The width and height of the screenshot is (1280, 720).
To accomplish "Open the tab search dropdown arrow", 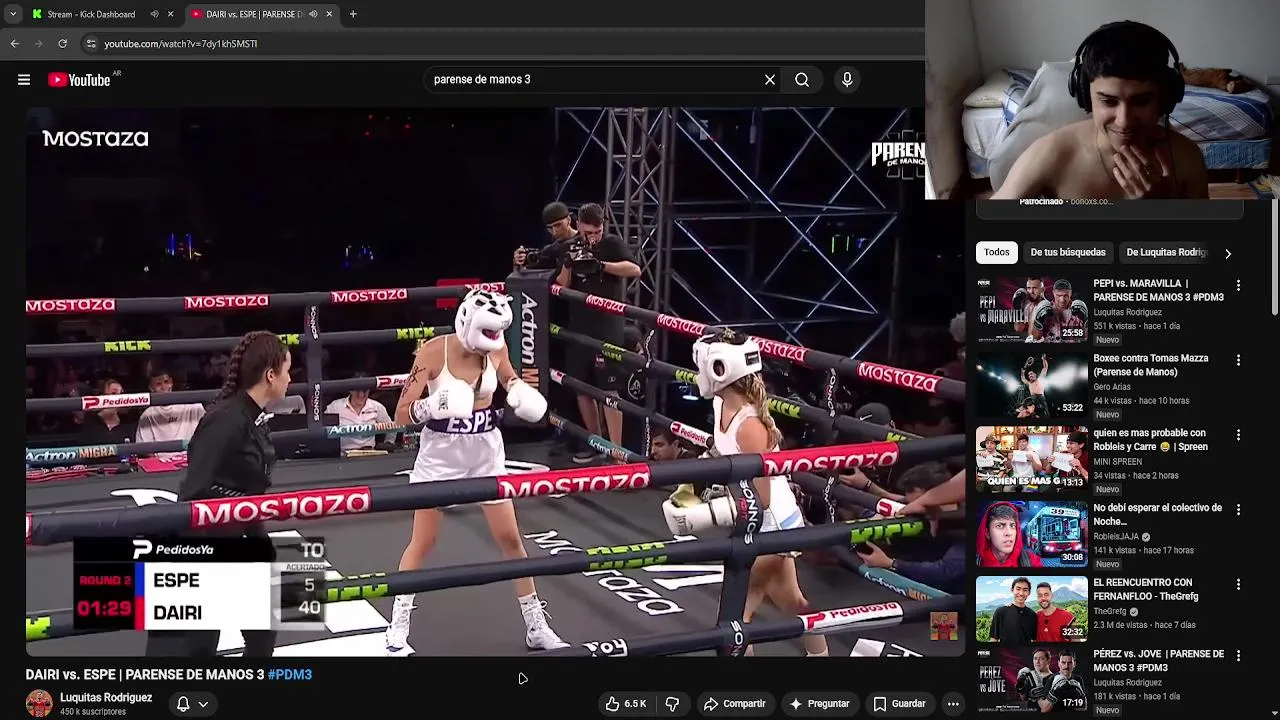I will 12,14.
